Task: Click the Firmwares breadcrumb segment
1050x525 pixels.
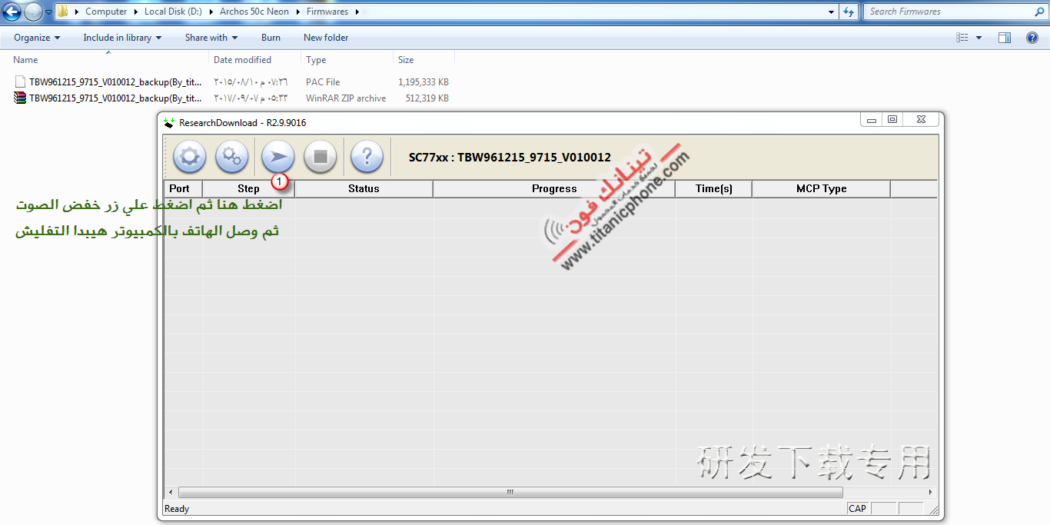Action: [x=325, y=11]
